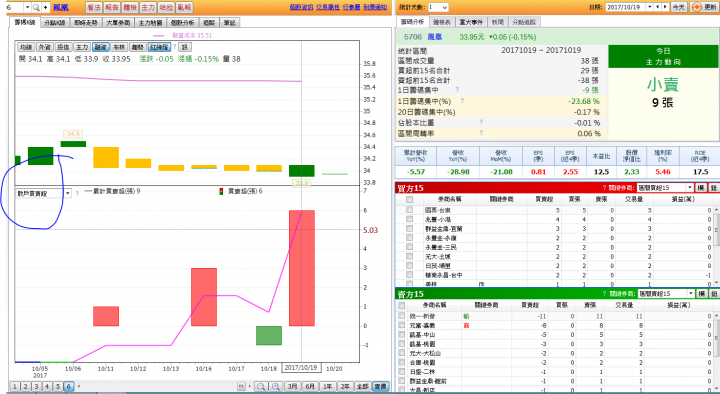Viewport: 720px width, 394px height.
Task: Click the zoom out magnifier below chart
Action: click(261, 386)
